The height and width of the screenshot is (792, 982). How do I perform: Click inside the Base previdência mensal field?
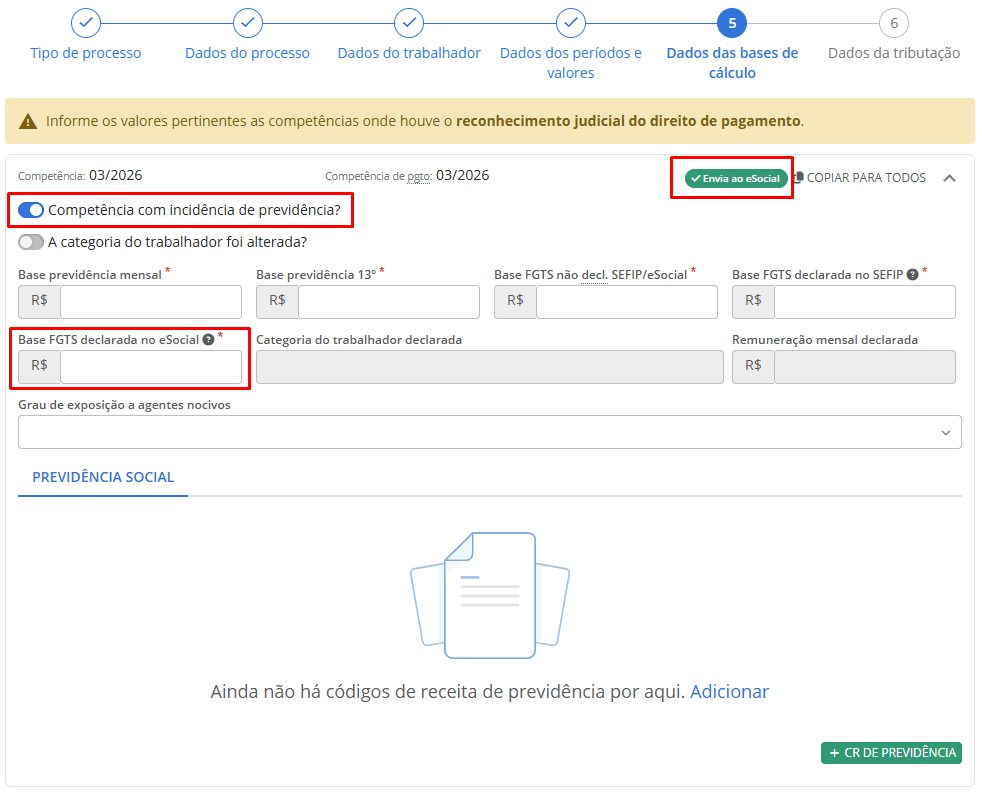pyautogui.click(x=150, y=302)
